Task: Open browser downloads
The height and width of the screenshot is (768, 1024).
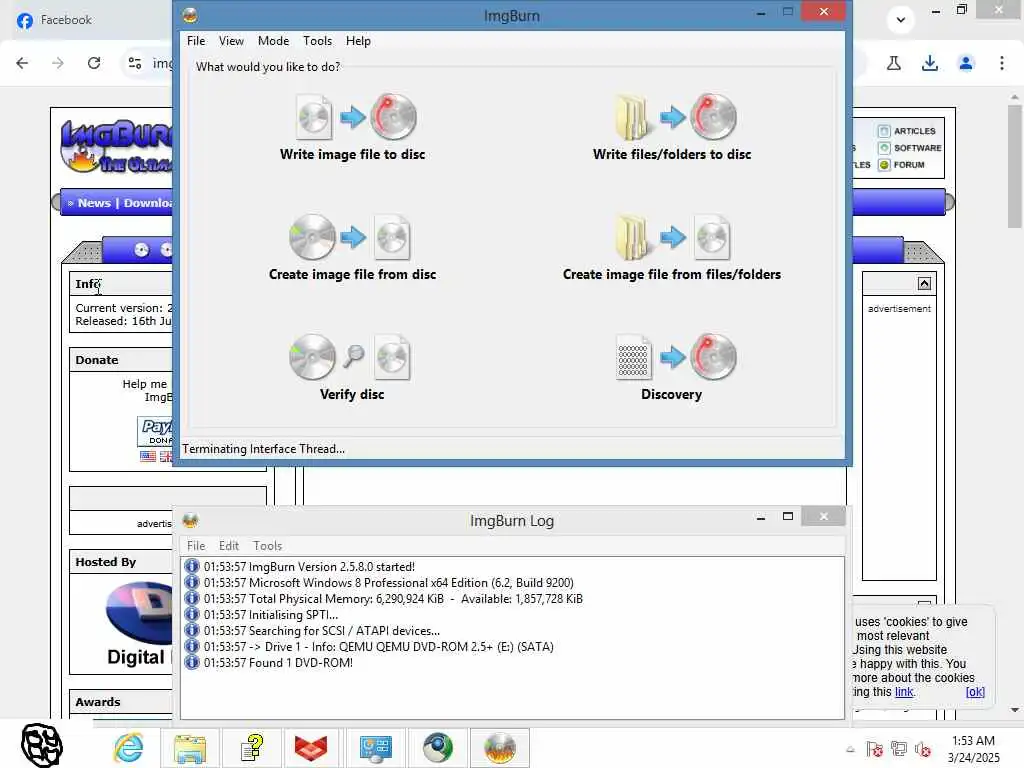Action: pos(930,63)
